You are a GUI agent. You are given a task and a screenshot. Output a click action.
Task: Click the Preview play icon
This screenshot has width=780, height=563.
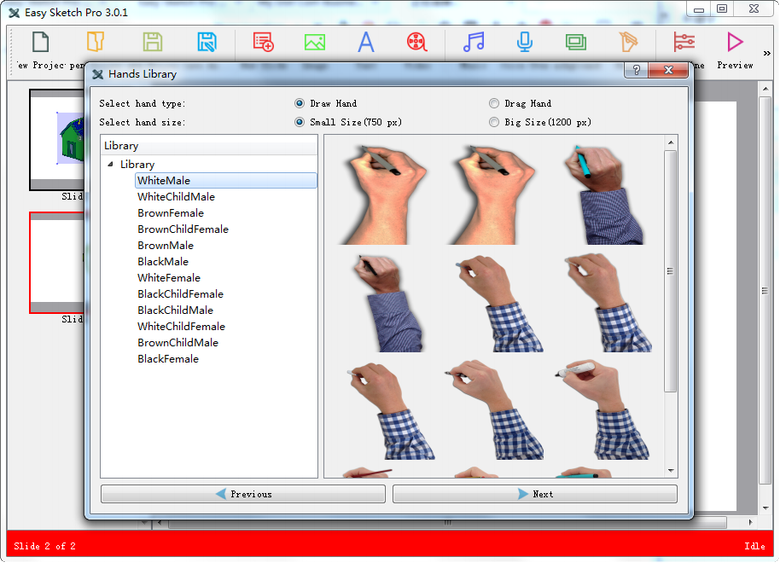coord(735,42)
